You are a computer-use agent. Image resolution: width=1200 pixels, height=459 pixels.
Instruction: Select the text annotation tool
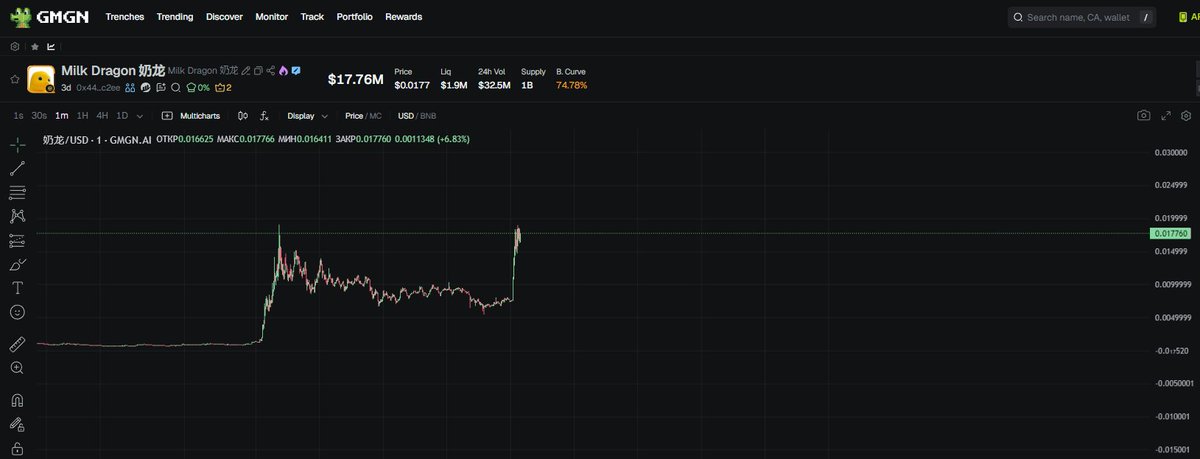17,288
